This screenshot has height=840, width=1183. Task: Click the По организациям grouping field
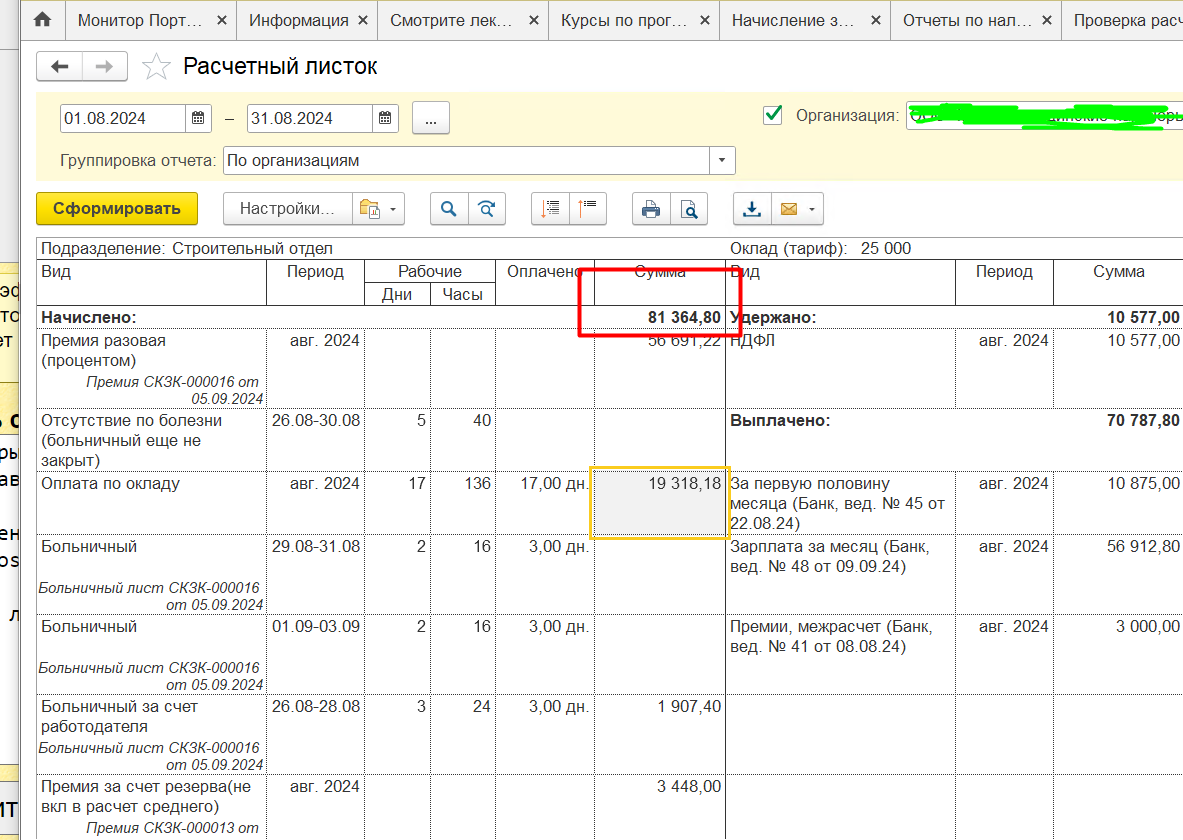[x=466, y=161]
